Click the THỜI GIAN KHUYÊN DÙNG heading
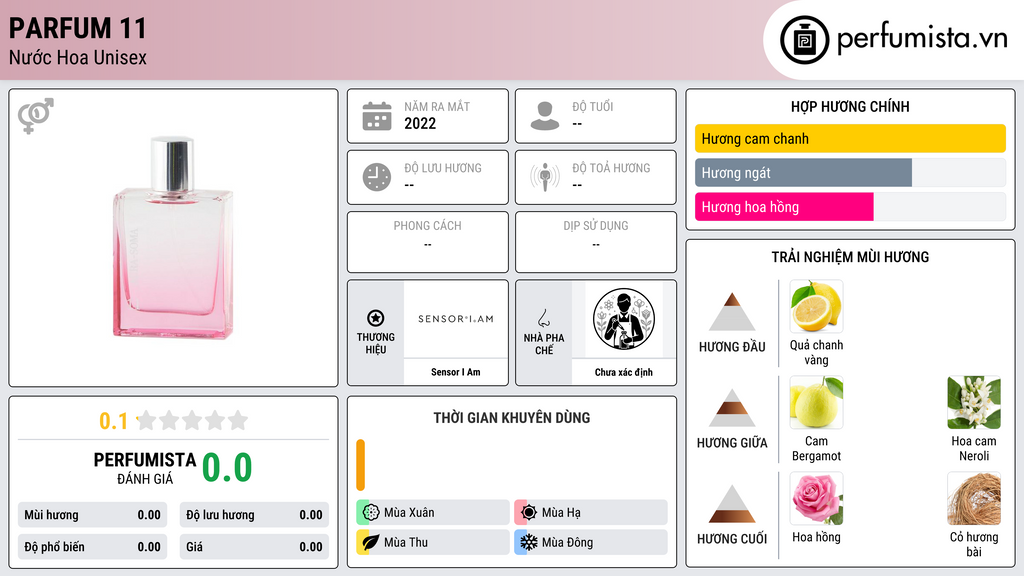 (x=512, y=417)
